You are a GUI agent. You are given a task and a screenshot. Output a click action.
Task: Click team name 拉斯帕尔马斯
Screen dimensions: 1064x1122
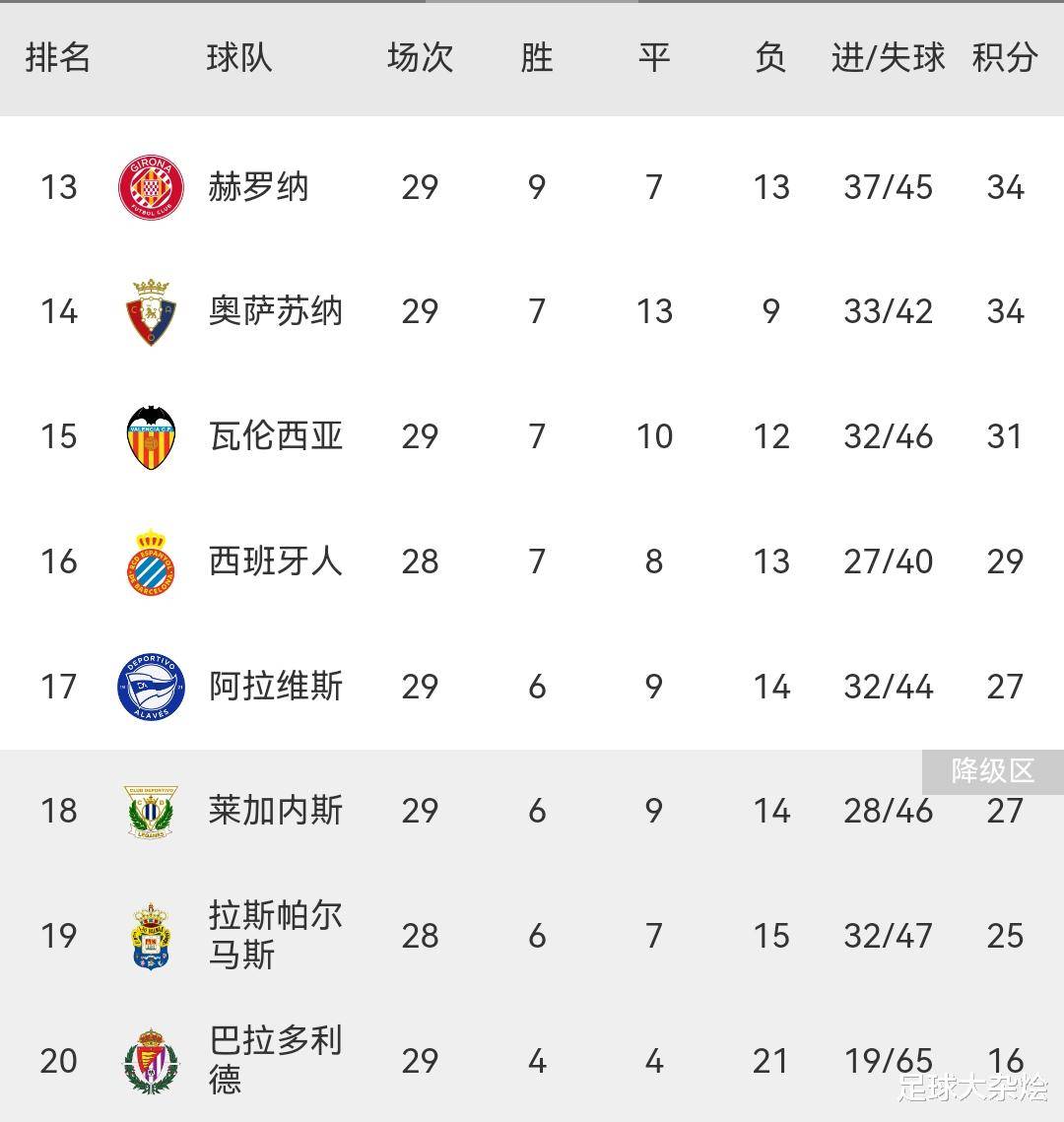click(276, 935)
